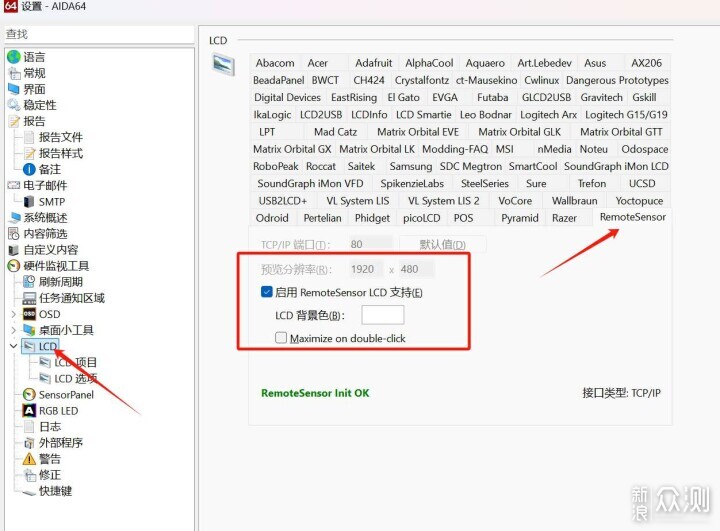This screenshot has width=720, height=531.
Task: Switch to the SteelSeries tab
Action: [484, 183]
